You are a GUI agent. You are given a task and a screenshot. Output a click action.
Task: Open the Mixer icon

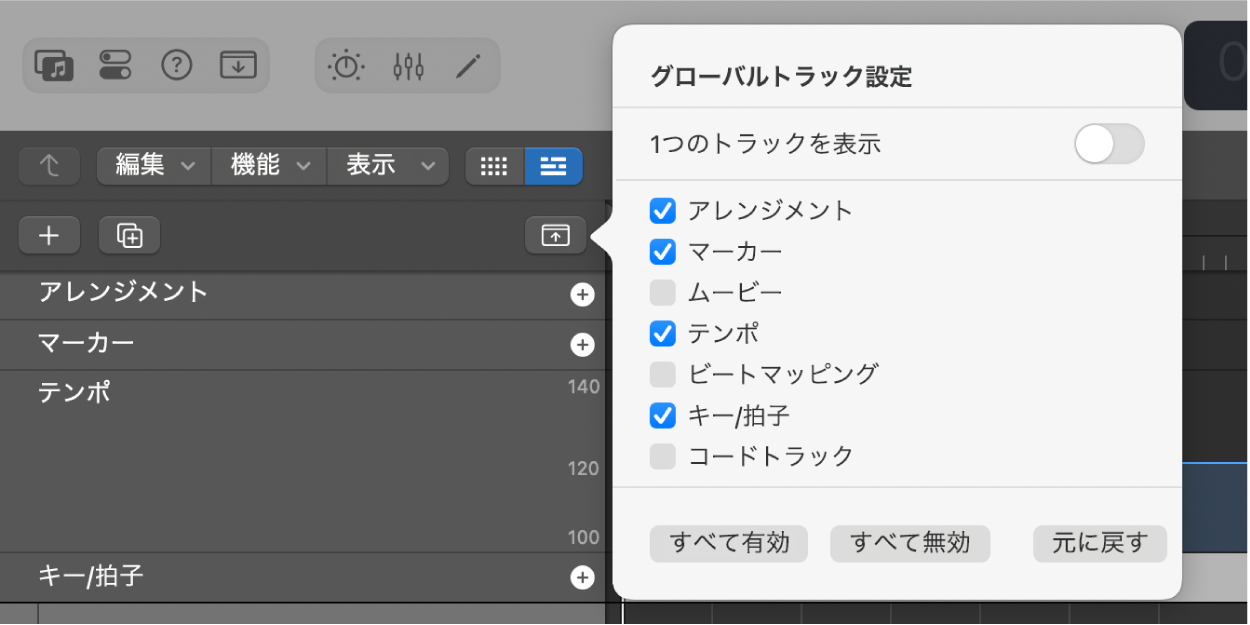pos(408,65)
